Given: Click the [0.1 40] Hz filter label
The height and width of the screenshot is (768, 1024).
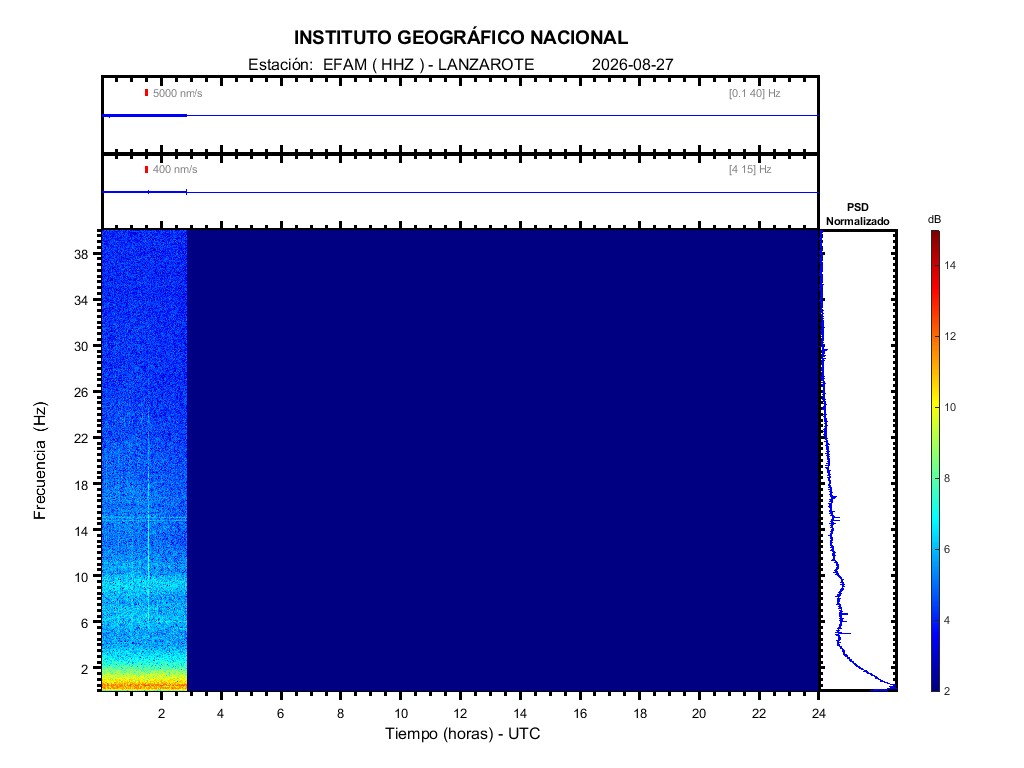Looking at the screenshot, I should 754,93.
